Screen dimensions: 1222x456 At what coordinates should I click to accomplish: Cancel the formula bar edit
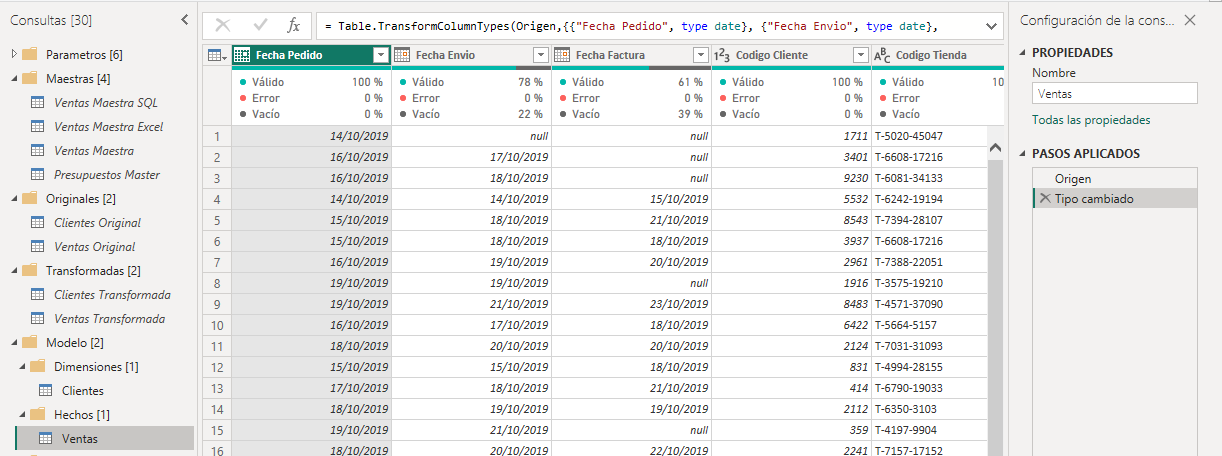[x=223, y=25]
